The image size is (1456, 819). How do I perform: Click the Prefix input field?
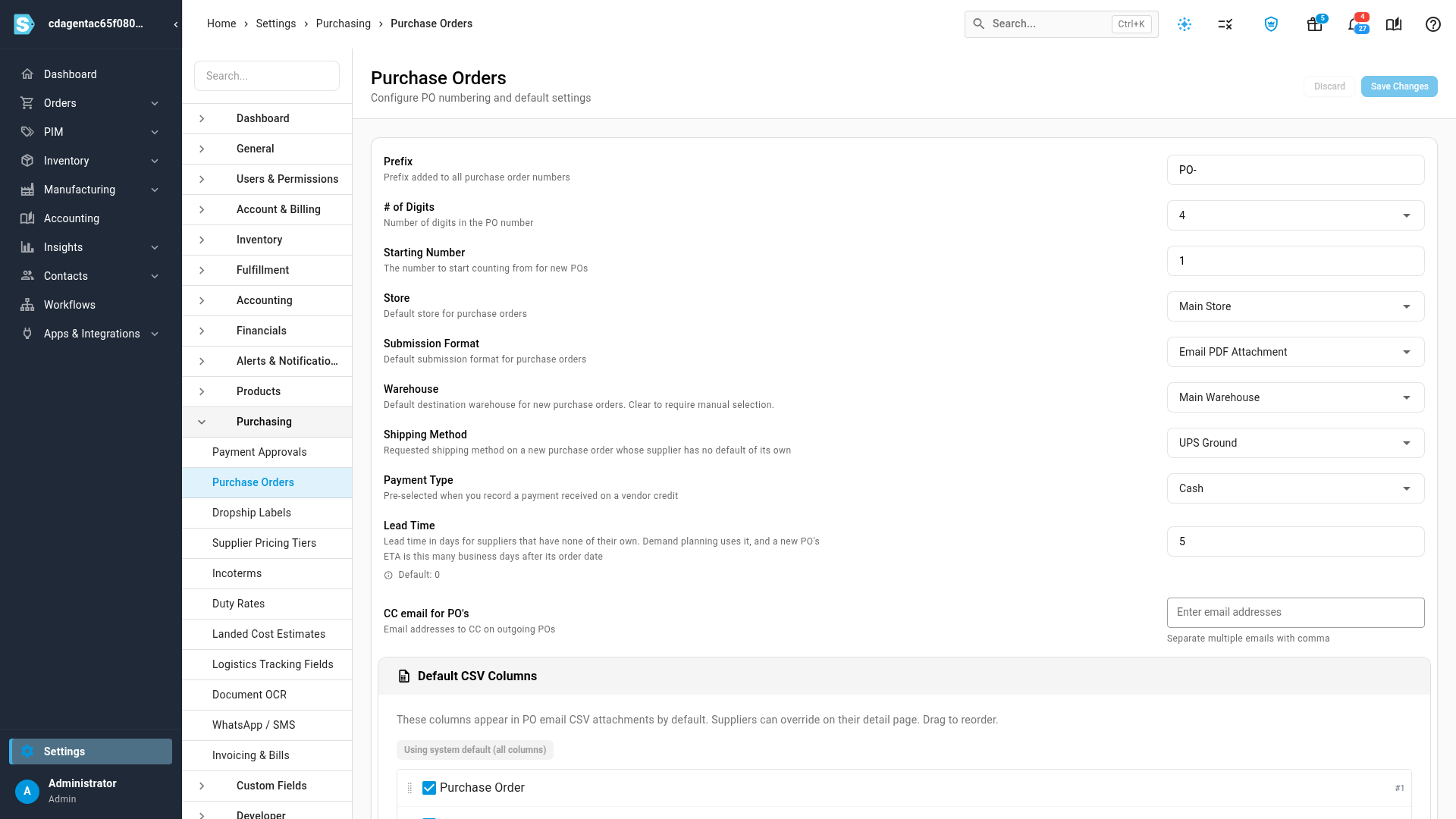tap(1295, 170)
